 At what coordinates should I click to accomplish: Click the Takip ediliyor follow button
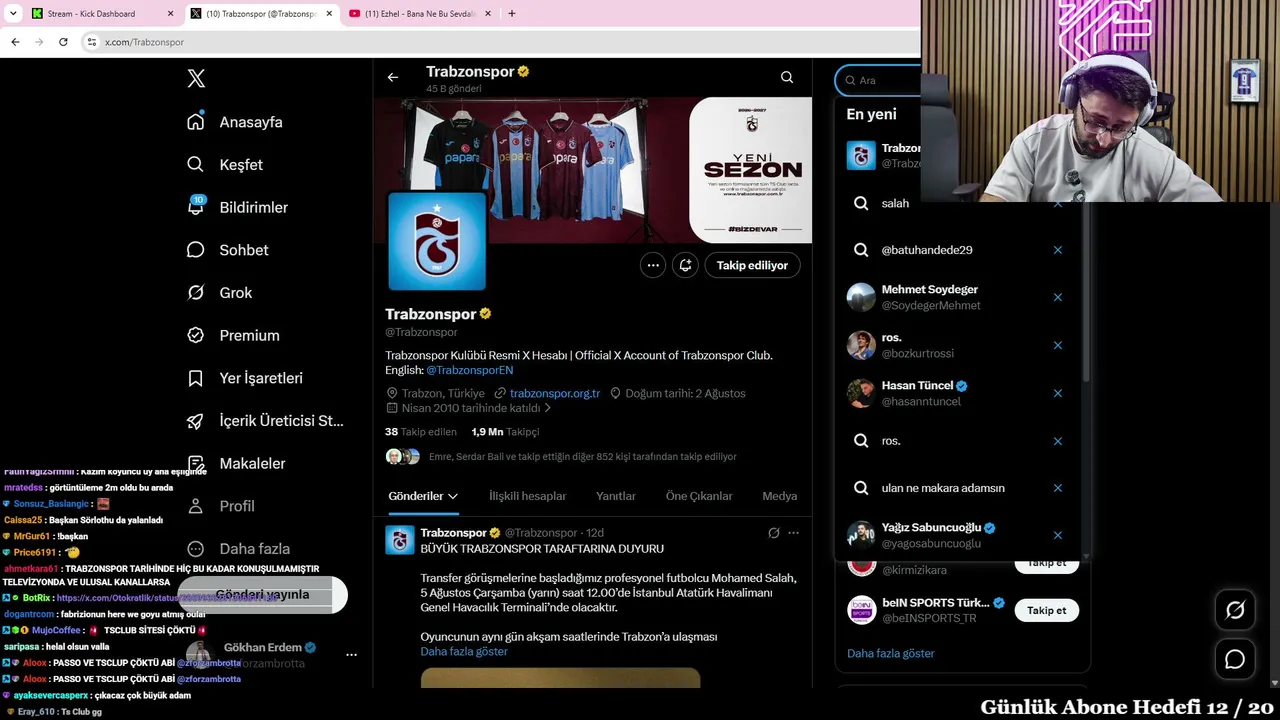click(x=752, y=265)
